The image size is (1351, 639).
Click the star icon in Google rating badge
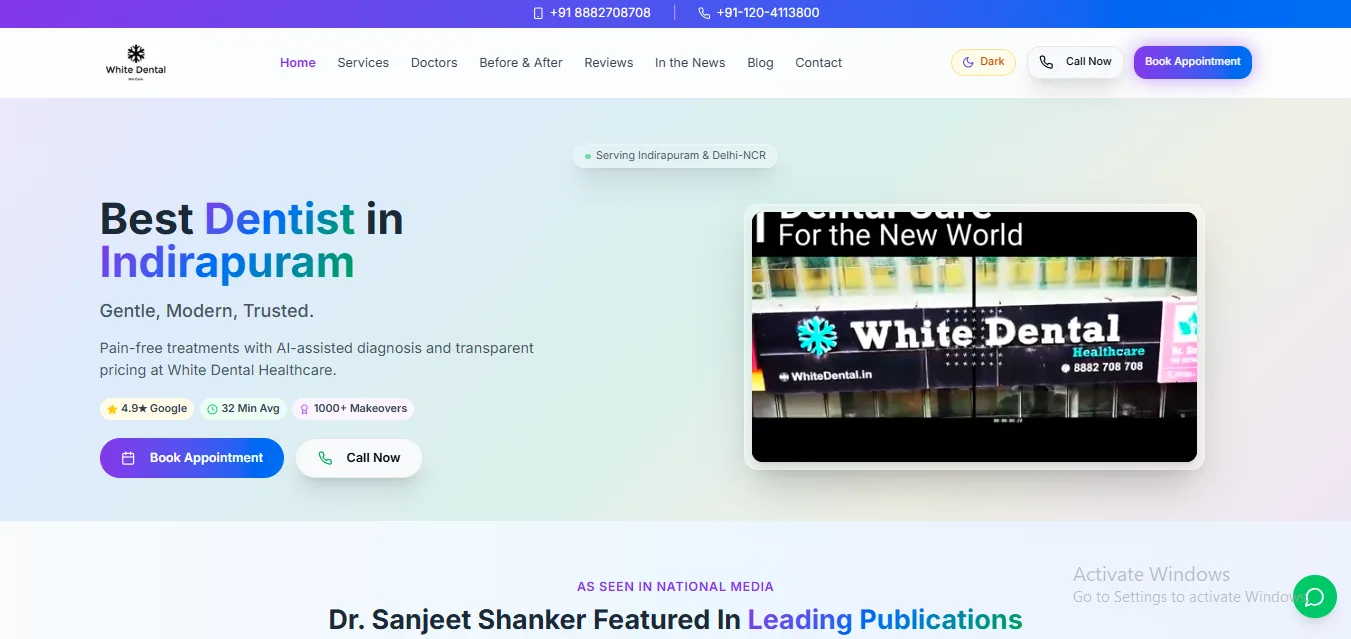pos(112,409)
